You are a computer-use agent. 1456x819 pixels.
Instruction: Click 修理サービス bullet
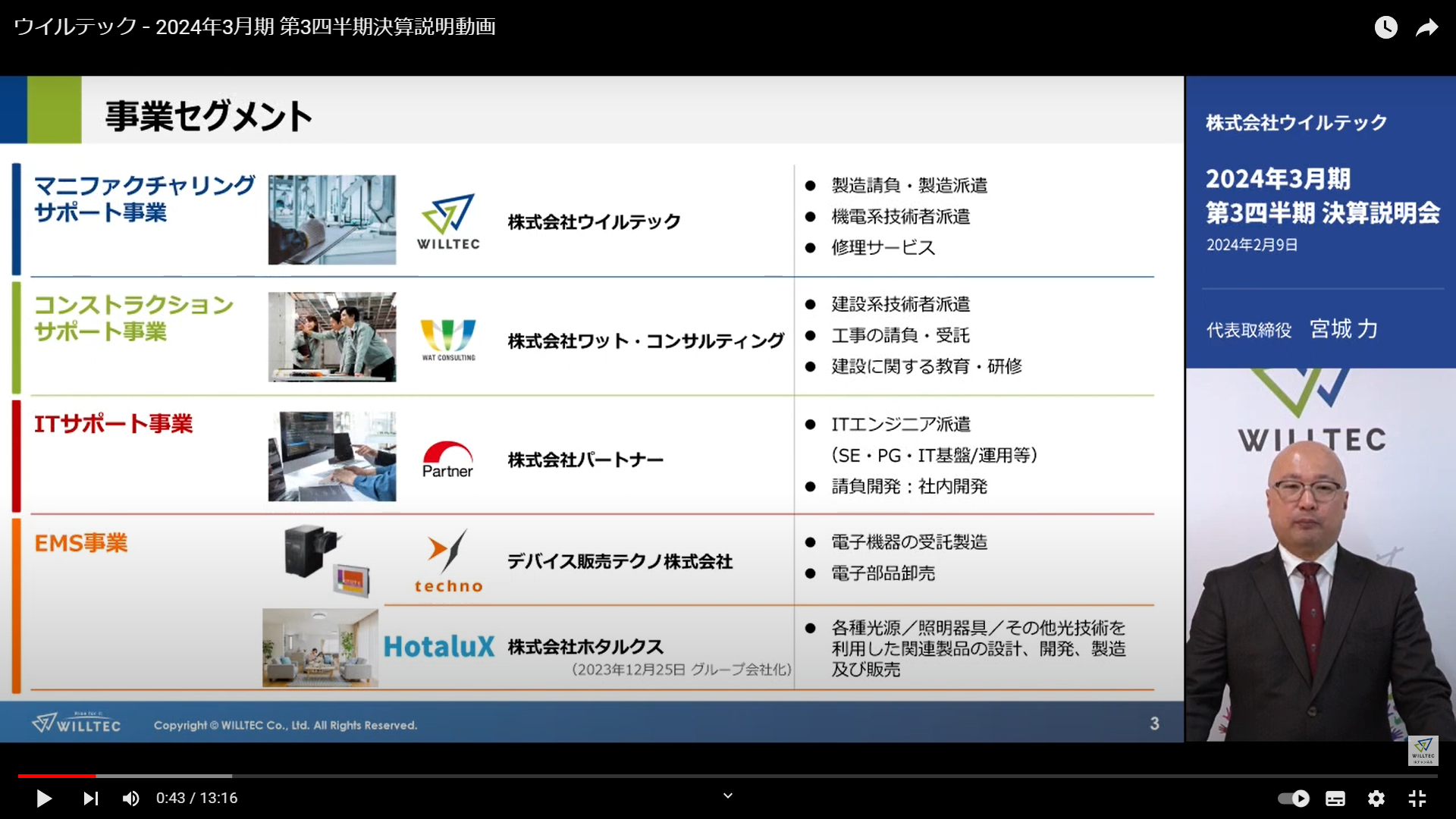pyautogui.click(x=883, y=247)
